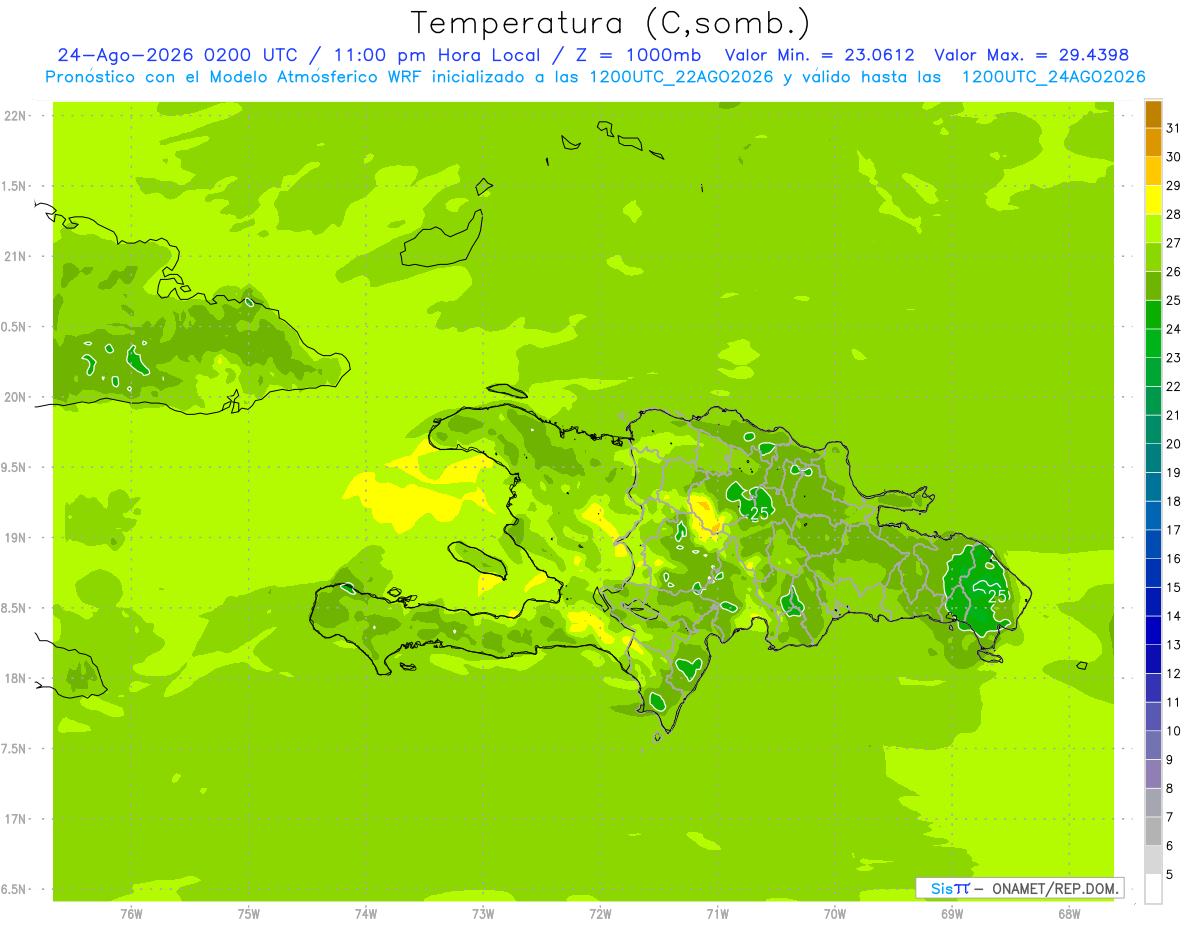Screen dimensions: 1200x927
Task: Click the yellow swatch between legend 28 and 29
Action: pyautogui.click(x=1153, y=201)
